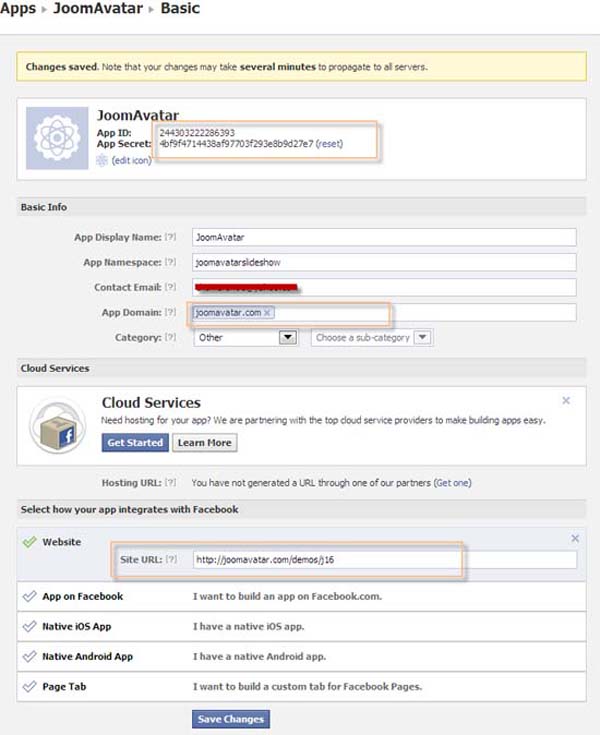
Task: Click the Contact Email input field
Action: point(384,287)
